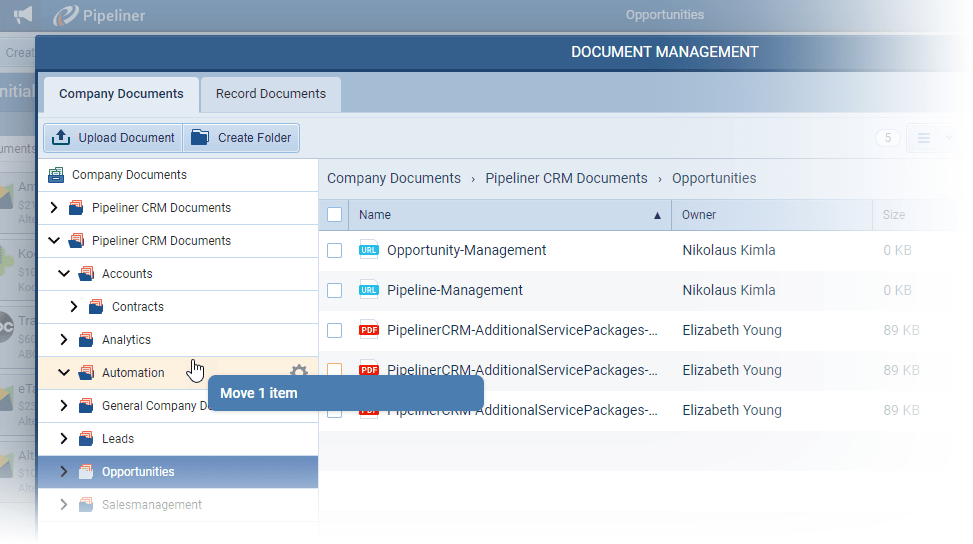Click the Company Documents root tree icon
973x544 pixels.
click(56, 175)
